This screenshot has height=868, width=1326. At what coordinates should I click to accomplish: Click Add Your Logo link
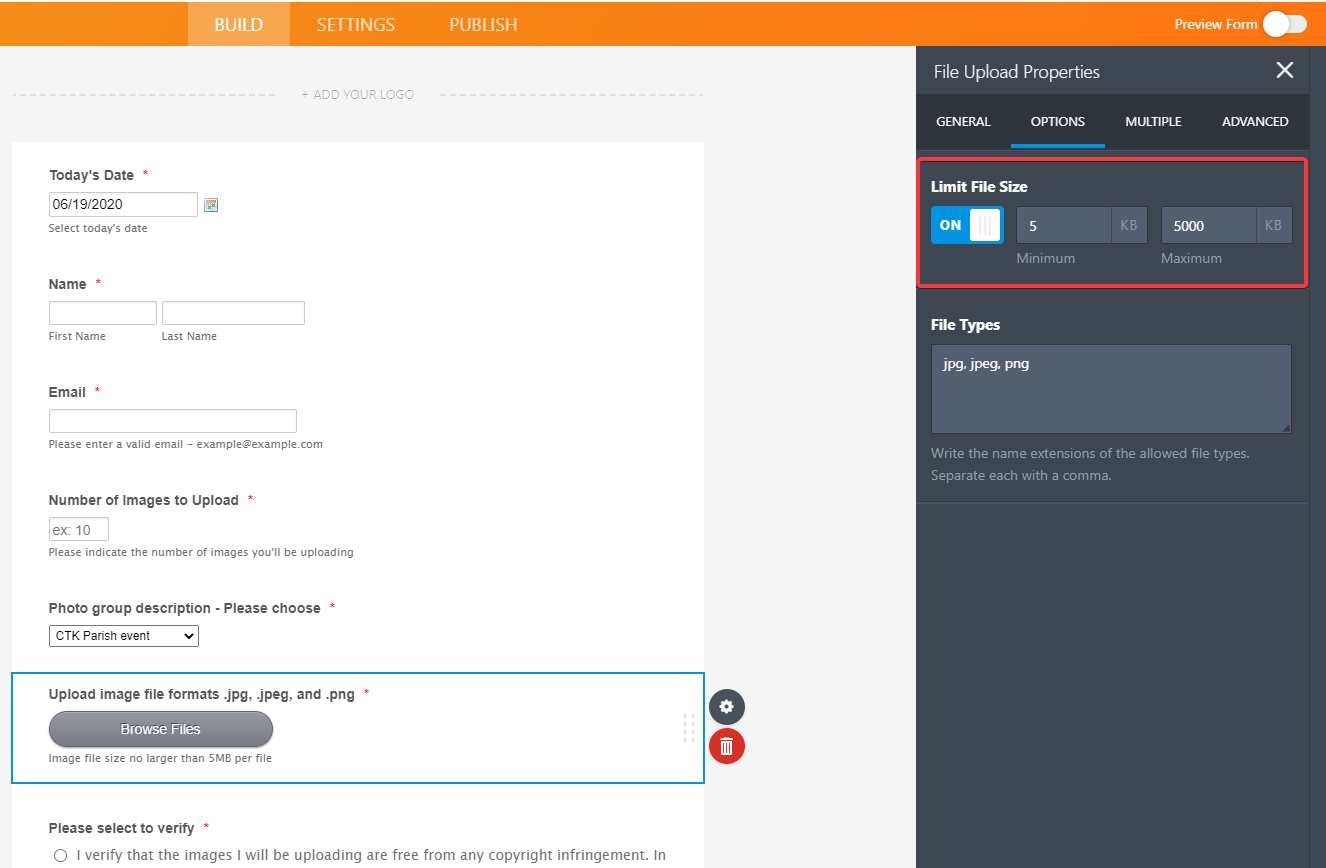pyautogui.click(x=357, y=95)
